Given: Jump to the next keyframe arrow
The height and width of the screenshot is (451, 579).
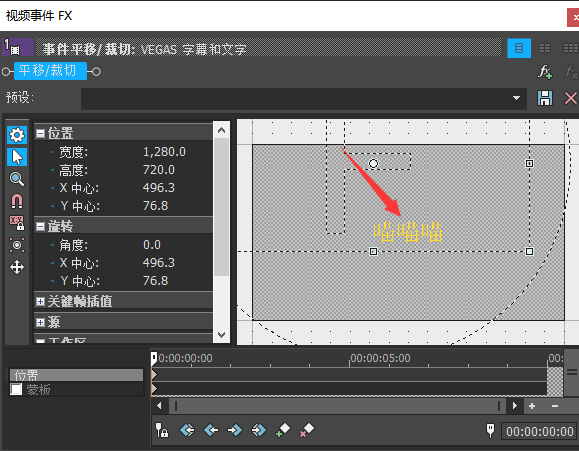Looking at the screenshot, I should point(235,430).
